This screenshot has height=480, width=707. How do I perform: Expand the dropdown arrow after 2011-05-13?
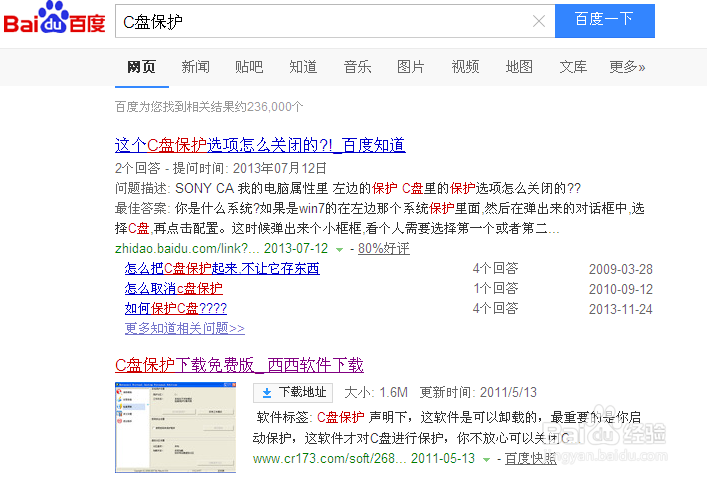click(487, 460)
